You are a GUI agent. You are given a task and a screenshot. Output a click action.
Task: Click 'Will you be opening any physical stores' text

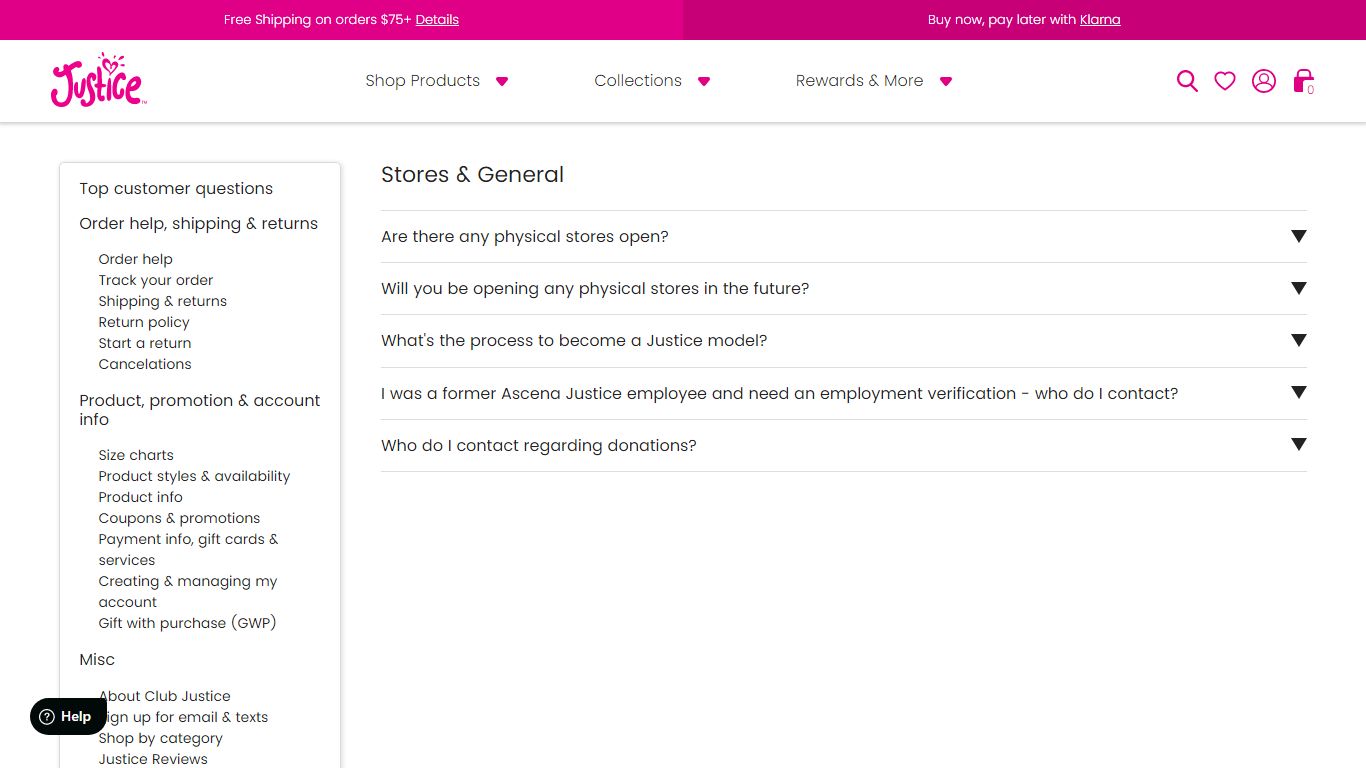[595, 289]
